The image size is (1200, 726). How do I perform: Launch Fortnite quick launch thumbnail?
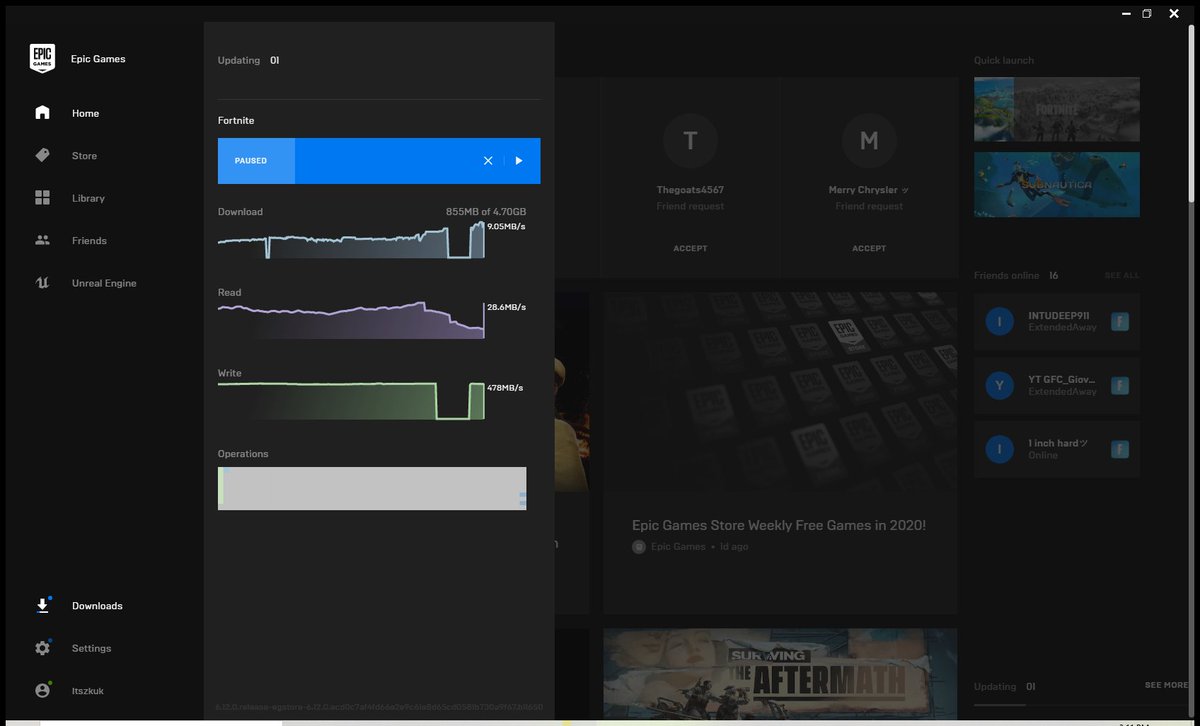(1057, 109)
